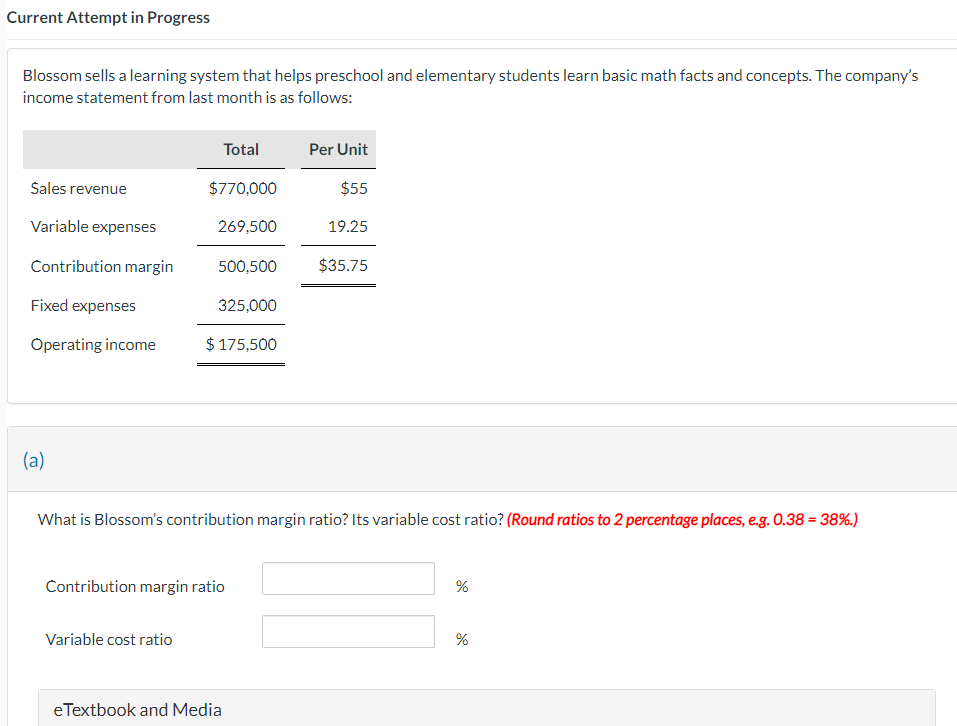The image size is (957, 726).
Task: Click the Variable cost ratio input field
Action: 347,631
